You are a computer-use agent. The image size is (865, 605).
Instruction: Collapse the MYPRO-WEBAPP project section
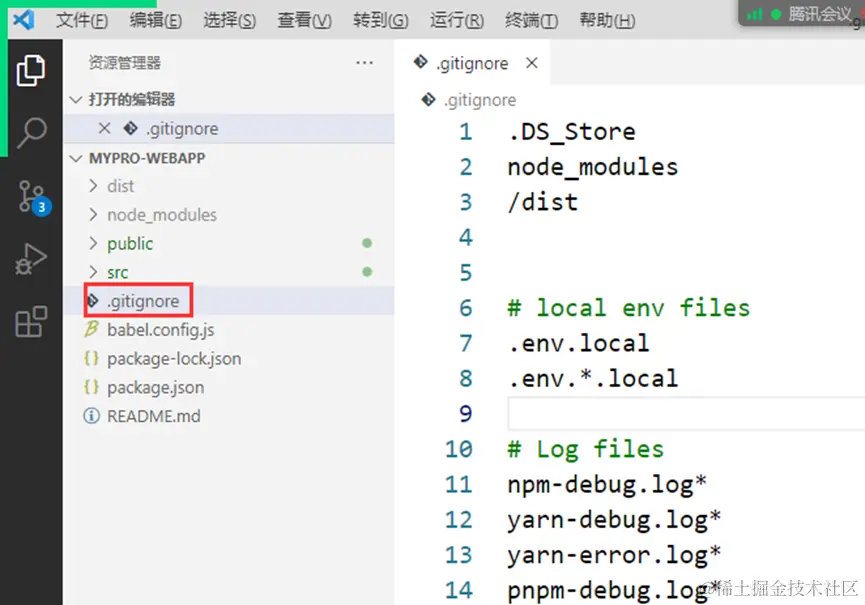pos(76,158)
